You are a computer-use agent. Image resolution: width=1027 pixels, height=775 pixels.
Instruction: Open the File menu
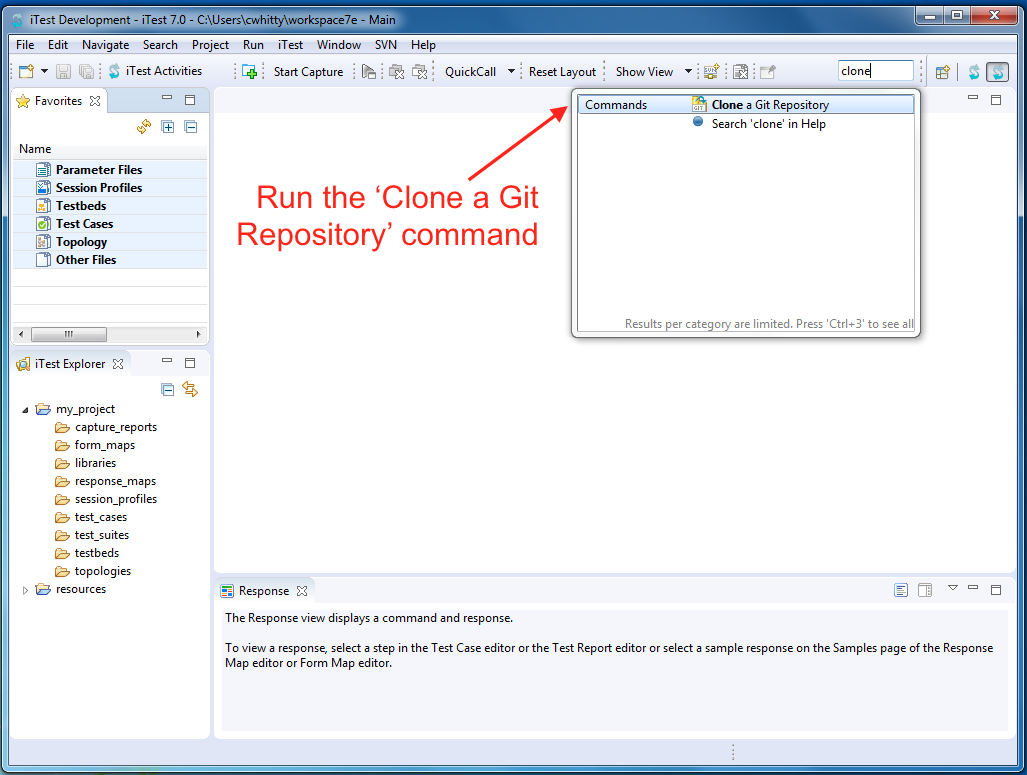pos(25,45)
